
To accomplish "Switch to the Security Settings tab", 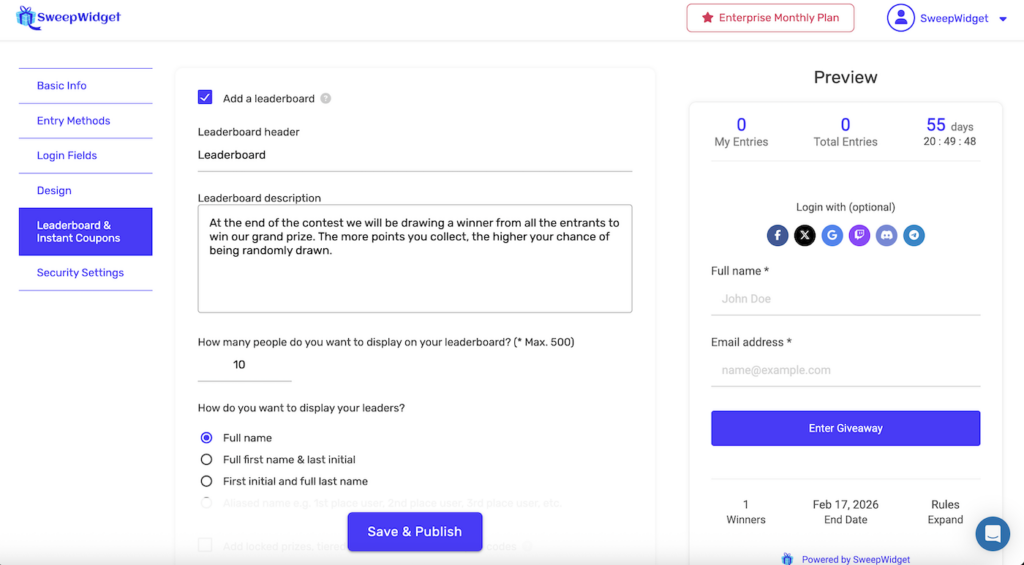I will (80, 273).
